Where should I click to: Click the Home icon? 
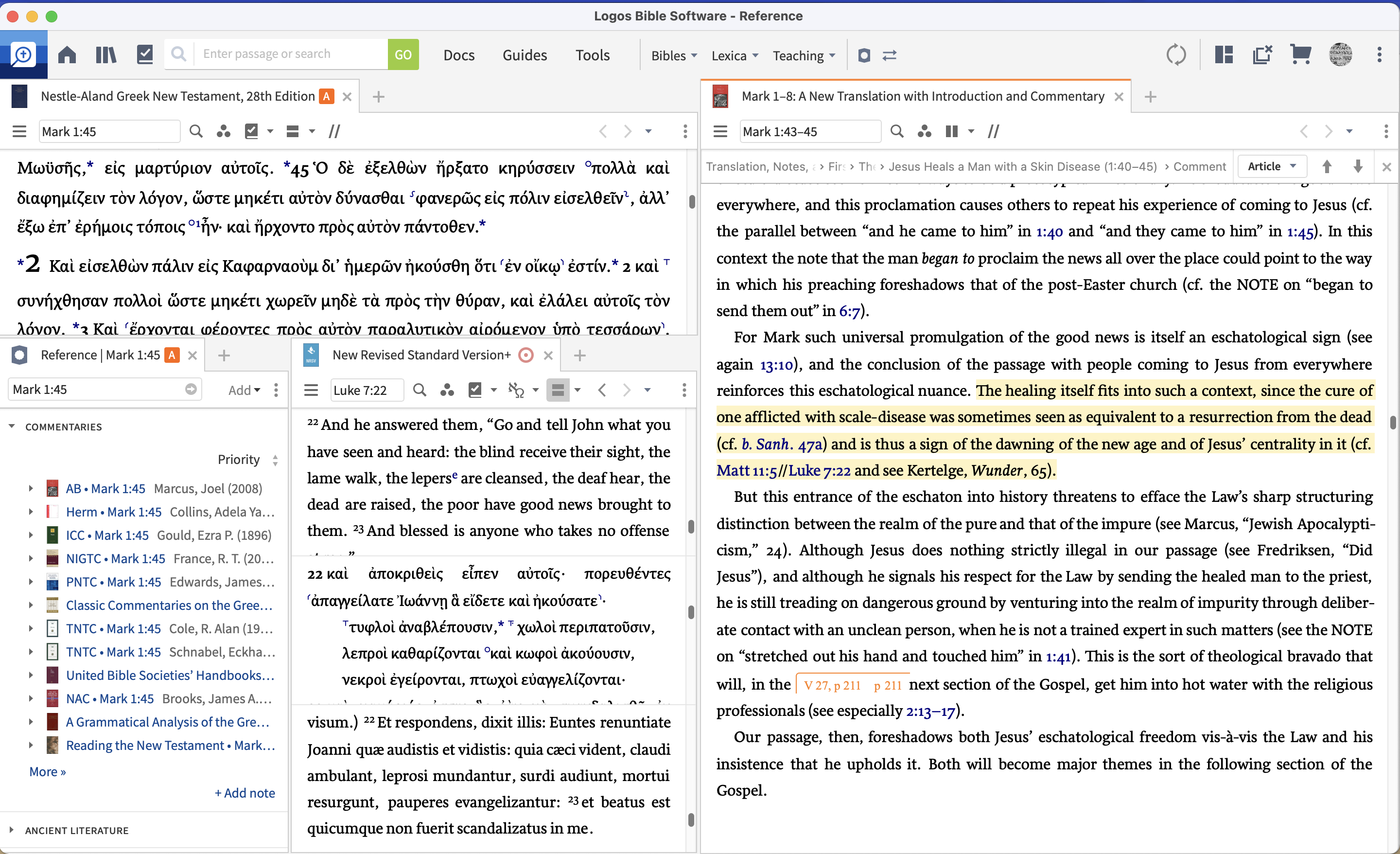pos(67,54)
